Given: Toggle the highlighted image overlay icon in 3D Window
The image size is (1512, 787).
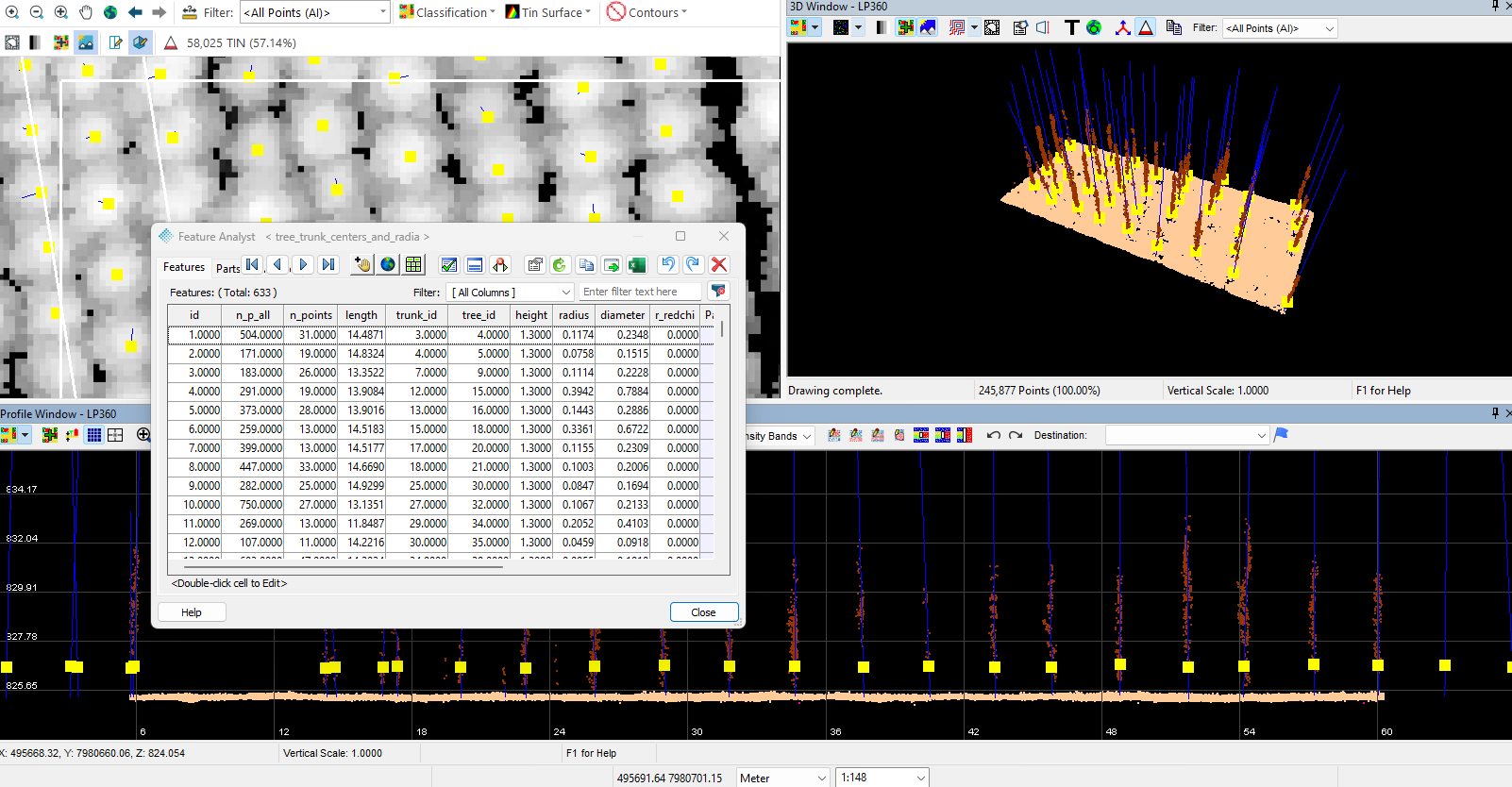Looking at the screenshot, I should tap(929, 27).
